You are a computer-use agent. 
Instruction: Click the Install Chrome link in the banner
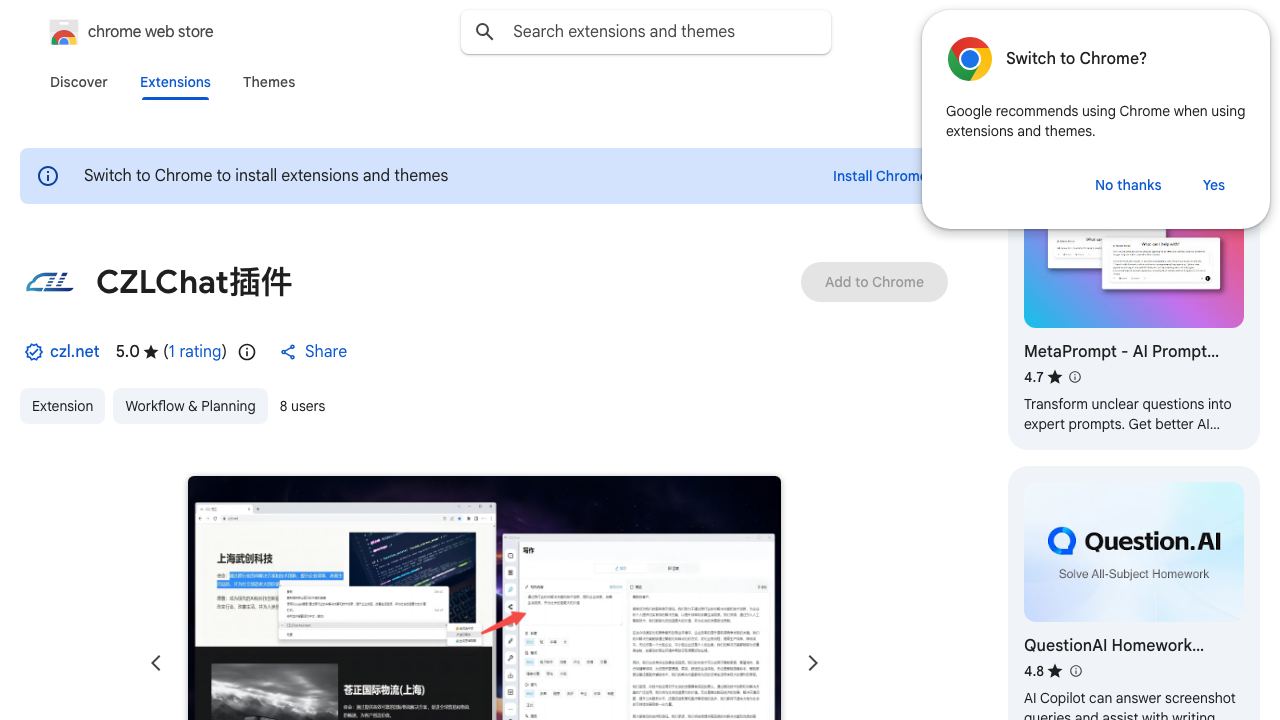(x=878, y=176)
